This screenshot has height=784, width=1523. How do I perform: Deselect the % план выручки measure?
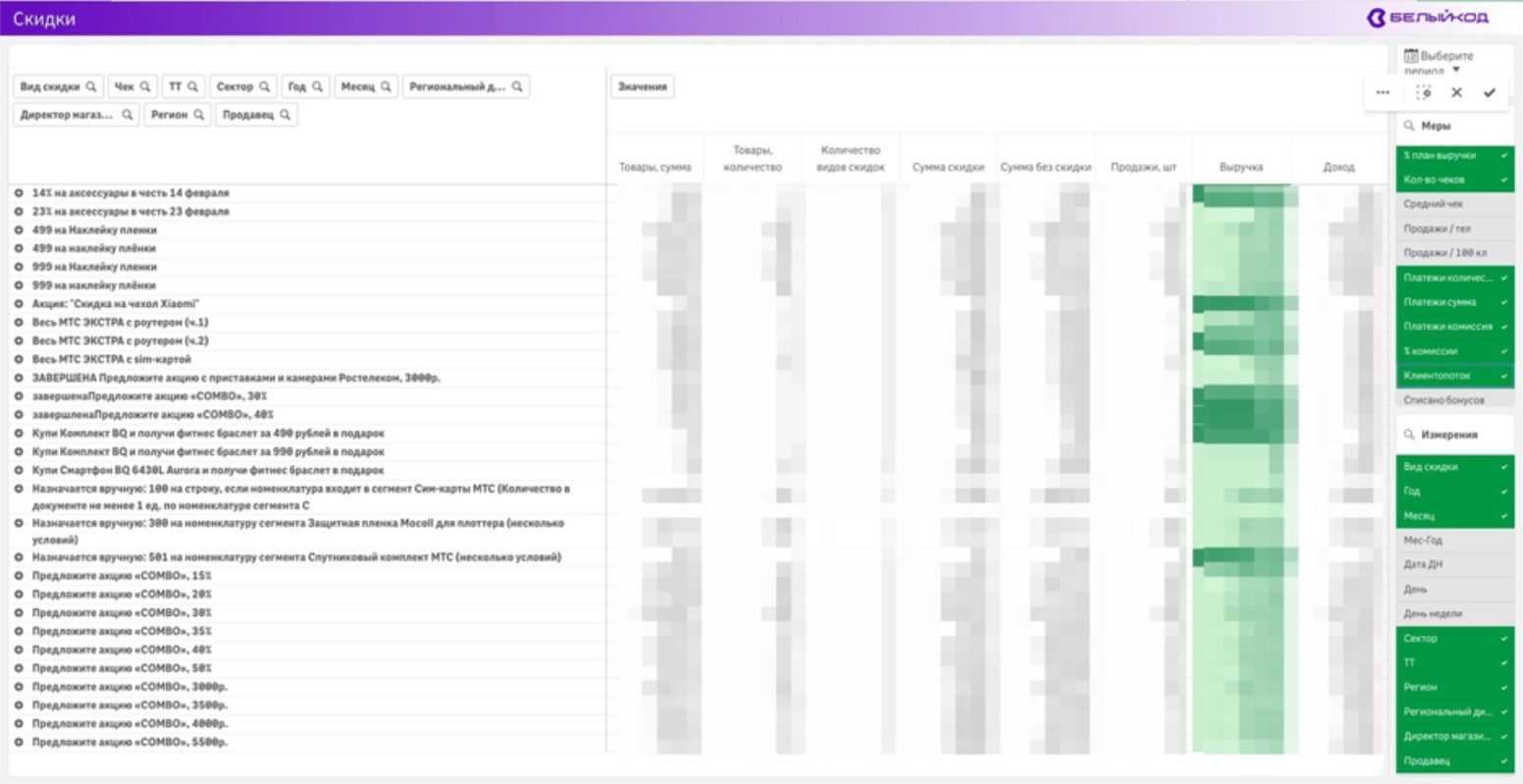click(1455, 155)
